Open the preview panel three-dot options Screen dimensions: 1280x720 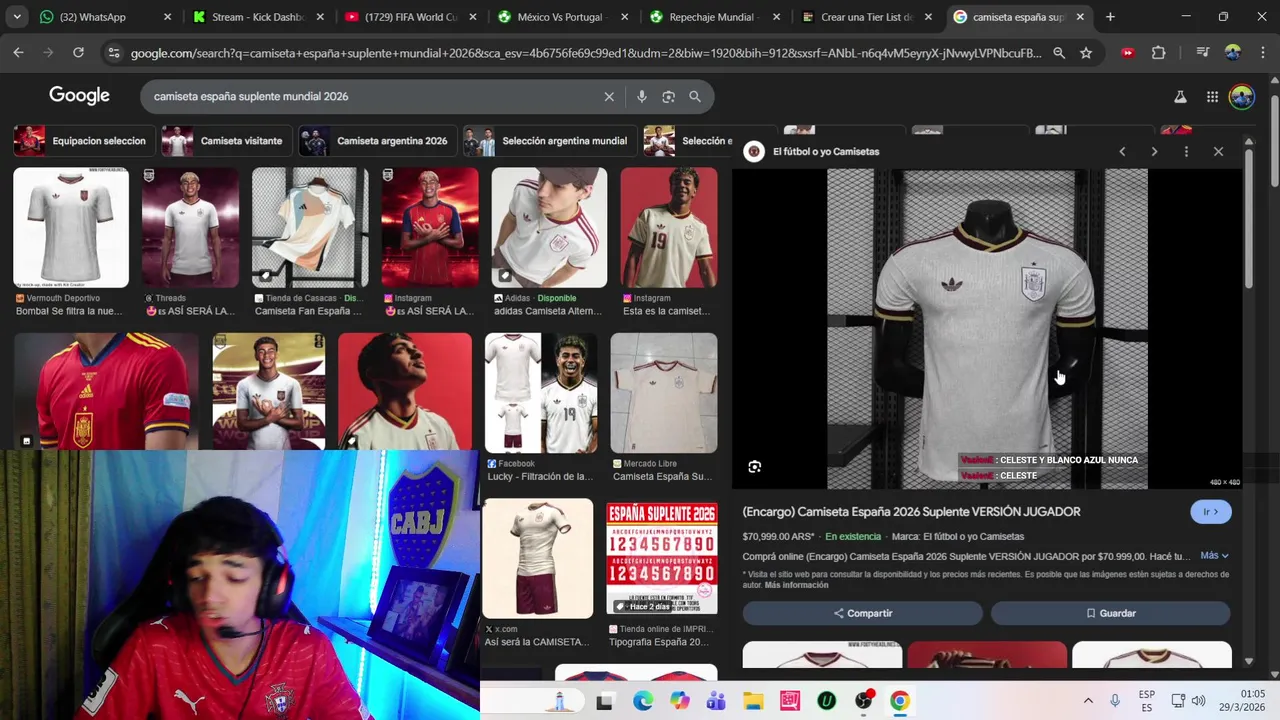(1186, 152)
